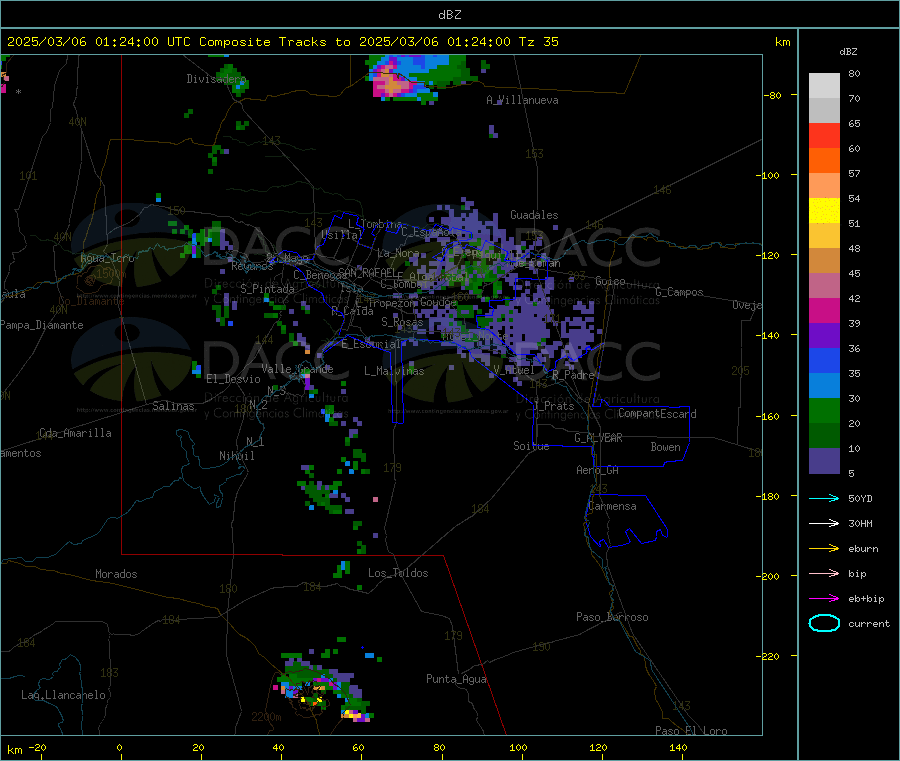The height and width of the screenshot is (761, 900).
Task: Click the 'Valle_Grande' place label
Action: [x=297, y=368]
